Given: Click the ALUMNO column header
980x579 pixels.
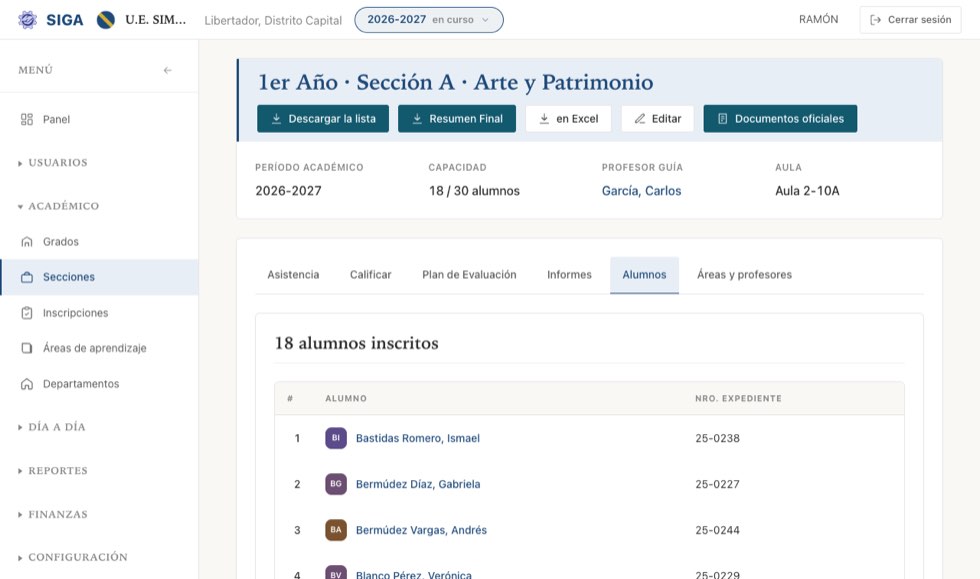Looking at the screenshot, I should pyautogui.click(x=346, y=398).
